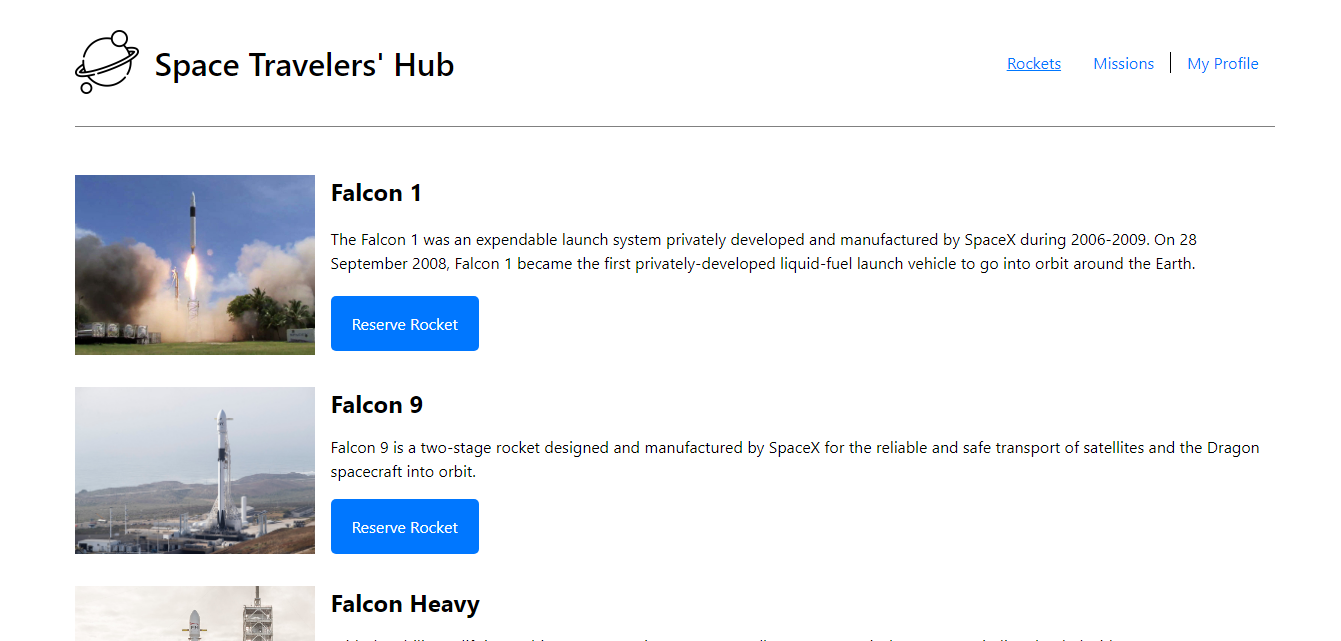Click the Falcon 1 launch photo
Screen dimensions: 1341x641
coord(195,265)
